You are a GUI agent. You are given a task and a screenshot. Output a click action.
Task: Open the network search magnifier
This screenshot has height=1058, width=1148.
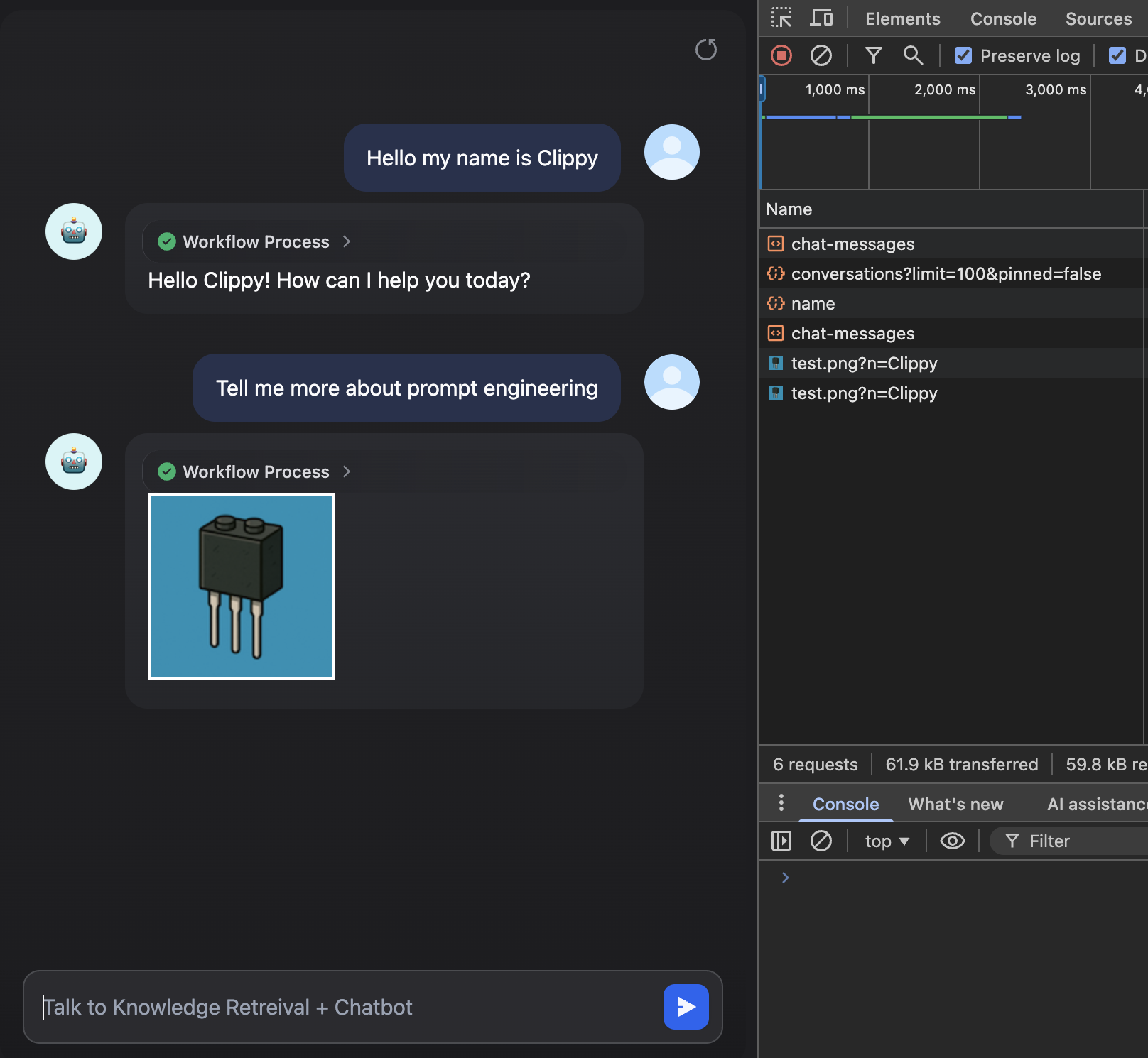click(x=913, y=55)
